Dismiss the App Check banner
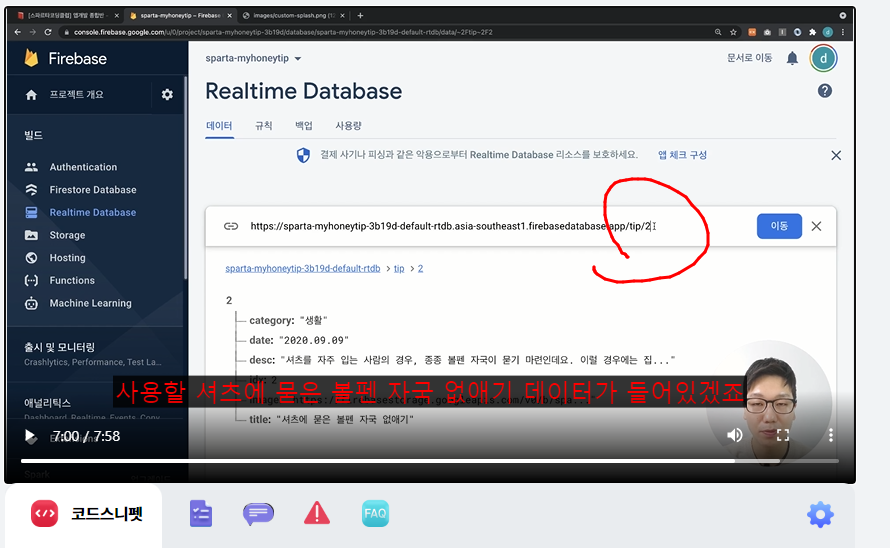The height and width of the screenshot is (548, 890). coord(836,155)
